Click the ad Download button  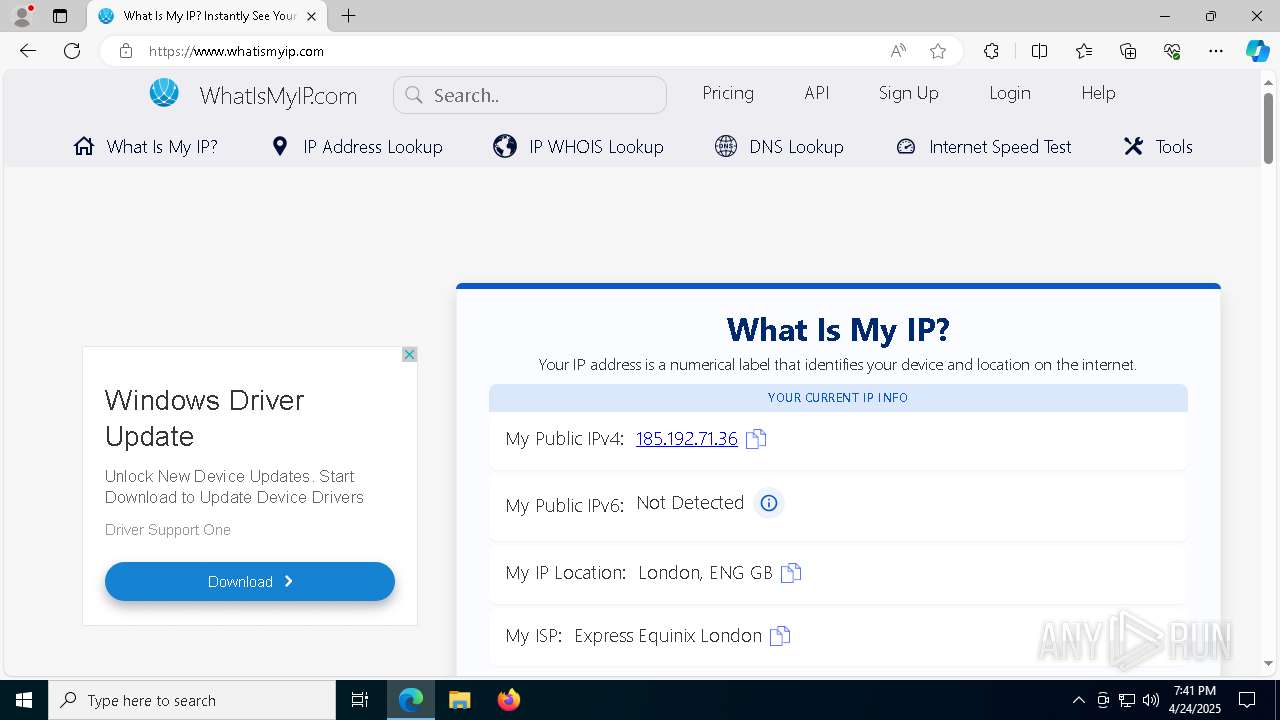coord(250,581)
